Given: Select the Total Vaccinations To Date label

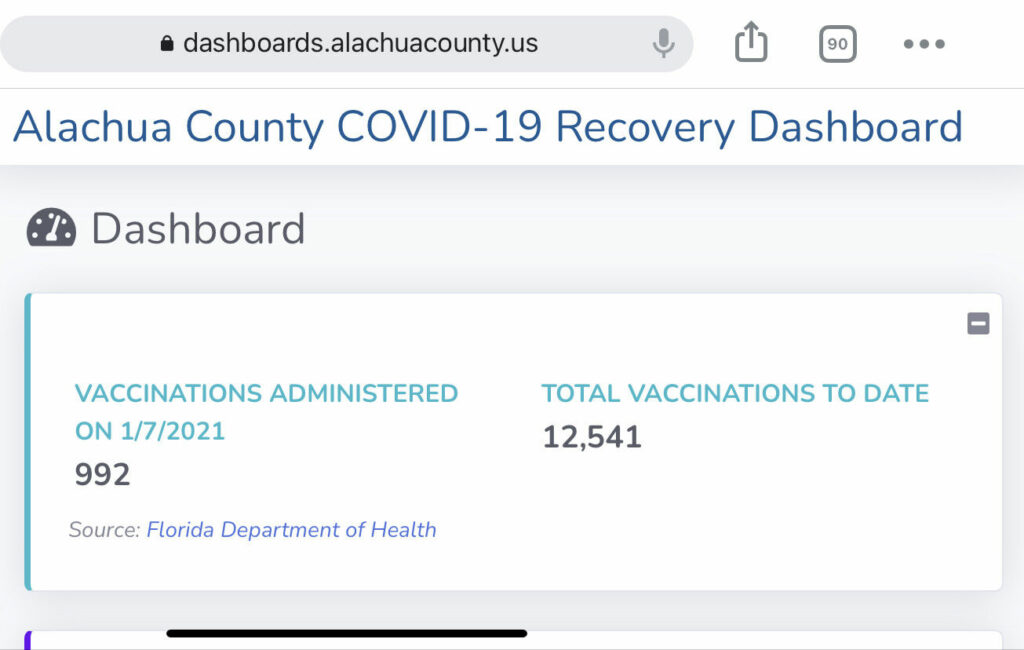Looking at the screenshot, I should point(735,393).
